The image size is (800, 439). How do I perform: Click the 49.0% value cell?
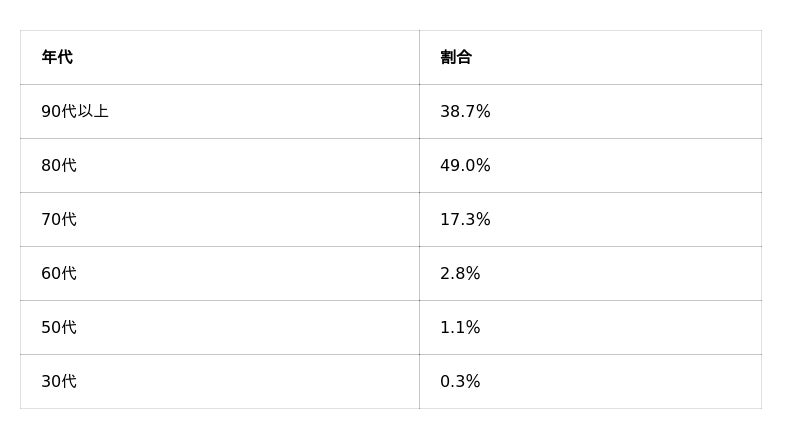pyautogui.click(x=465, y=166)
